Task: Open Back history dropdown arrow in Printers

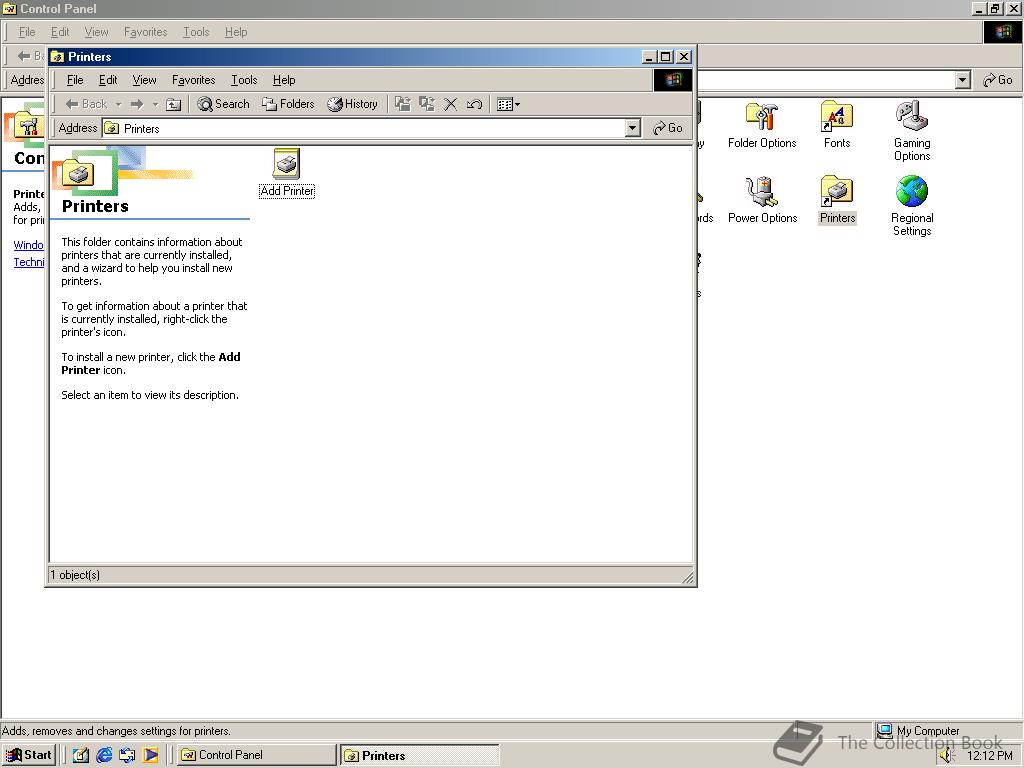Action: point(118,104)
